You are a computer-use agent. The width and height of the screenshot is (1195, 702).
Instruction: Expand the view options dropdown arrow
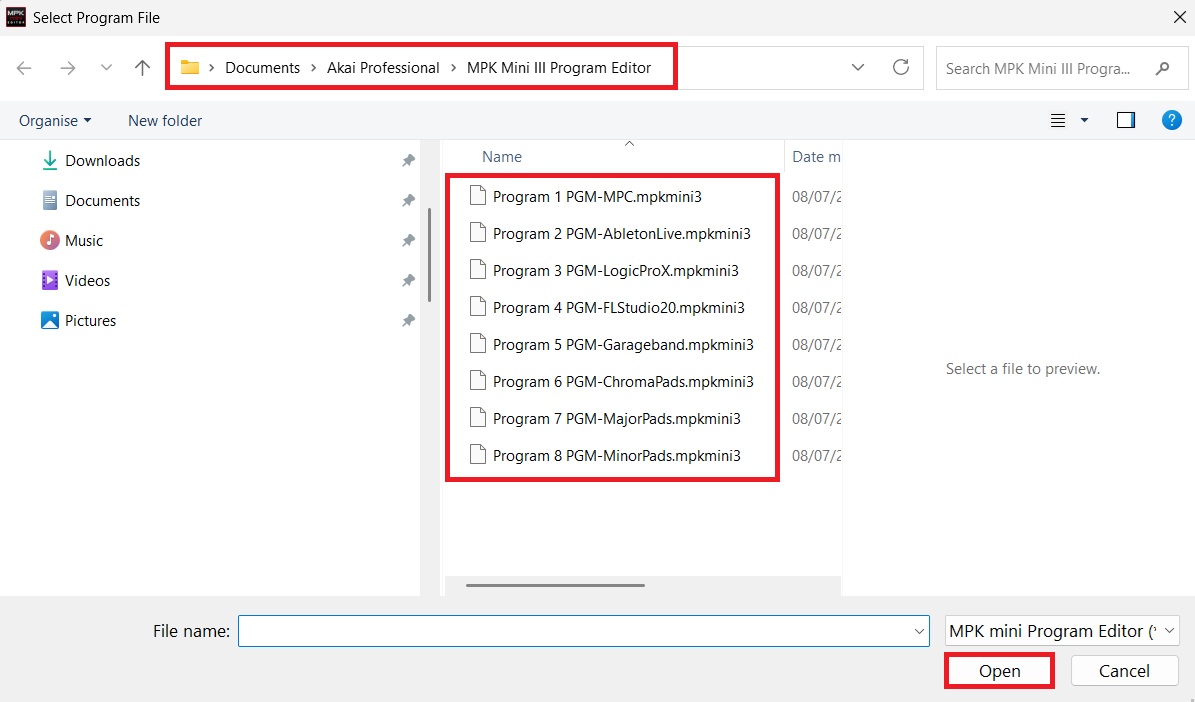[x=1084, y=120]
